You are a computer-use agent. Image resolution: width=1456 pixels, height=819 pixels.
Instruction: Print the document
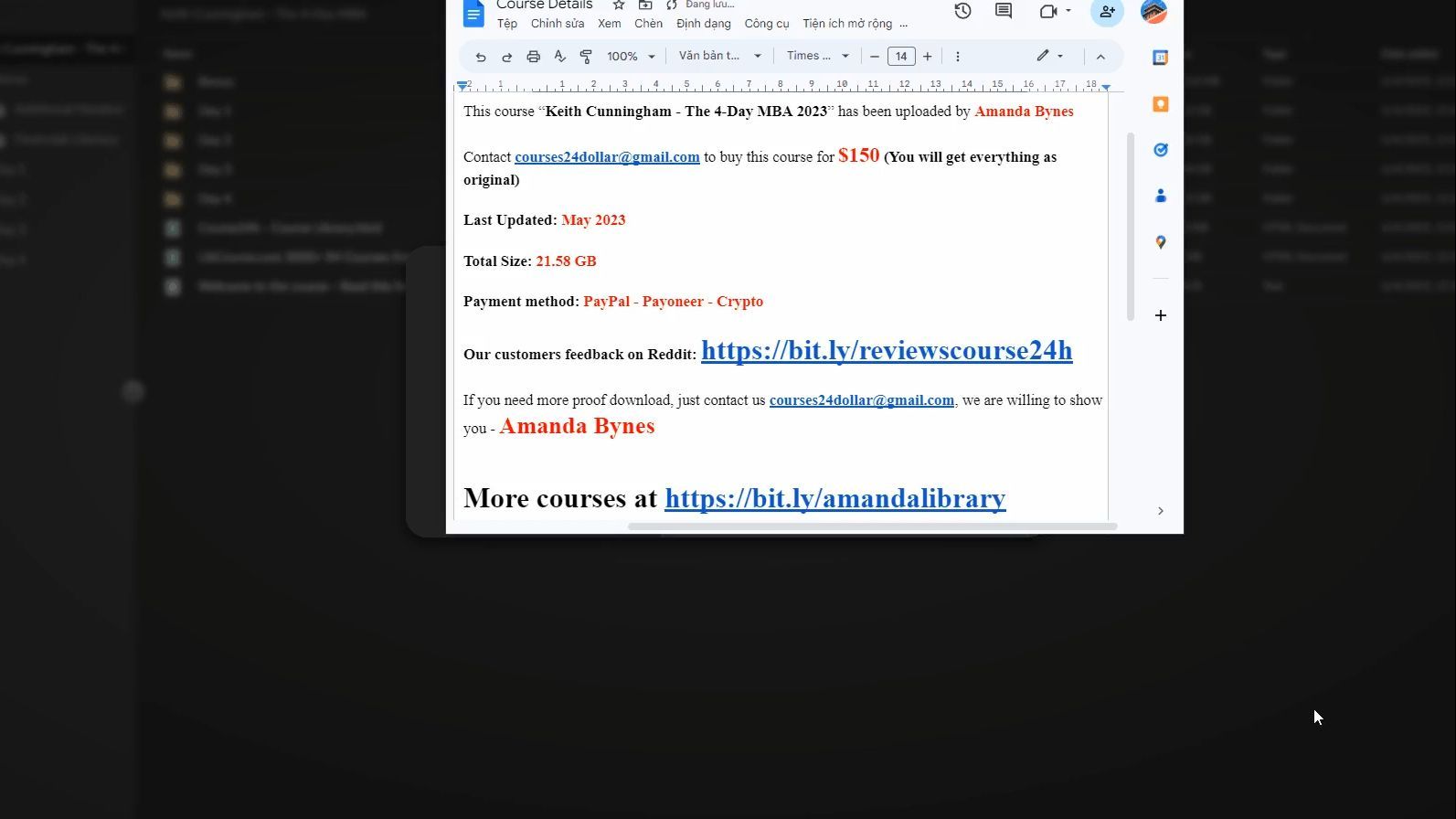[534, 57]
